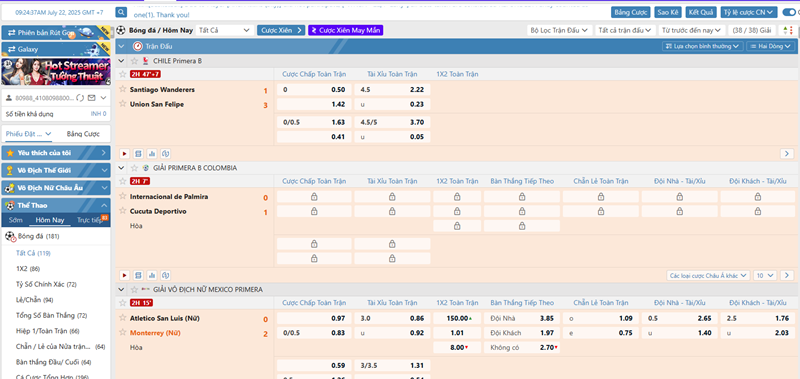Favorite the Union San Felipe team
Image resolution: width=800 pixels, height=379 pixels.
click(122, 104)
